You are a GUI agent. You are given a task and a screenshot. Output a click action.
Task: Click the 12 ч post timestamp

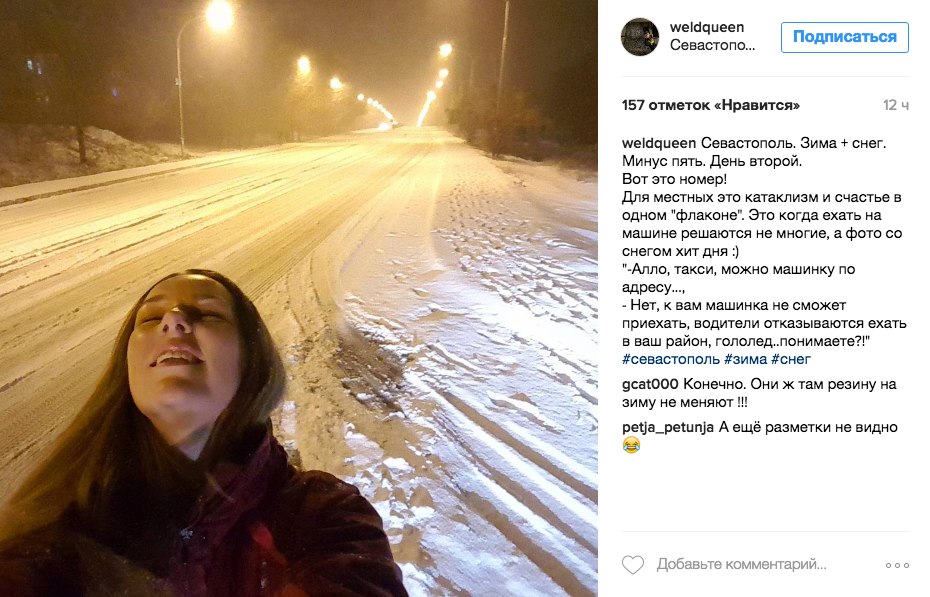[x=896, y=105]
